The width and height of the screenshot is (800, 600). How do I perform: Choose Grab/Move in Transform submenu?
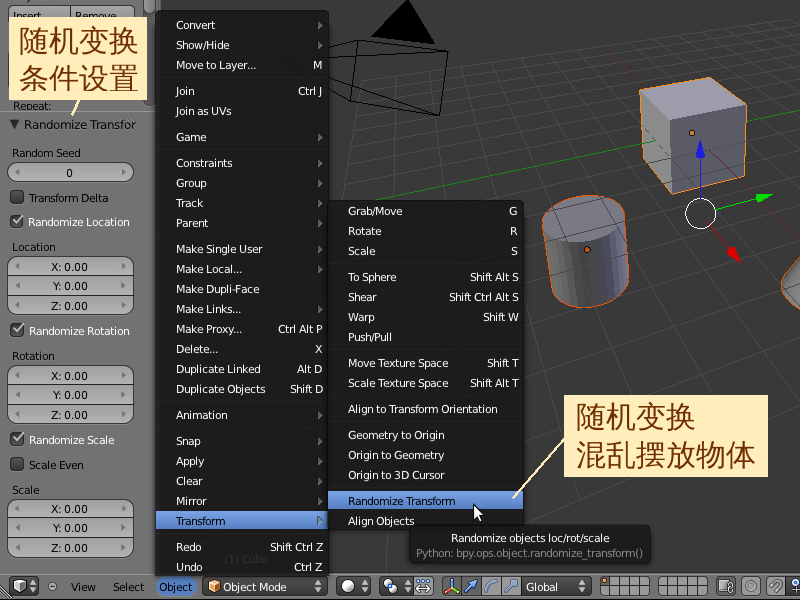pos(426,211)
